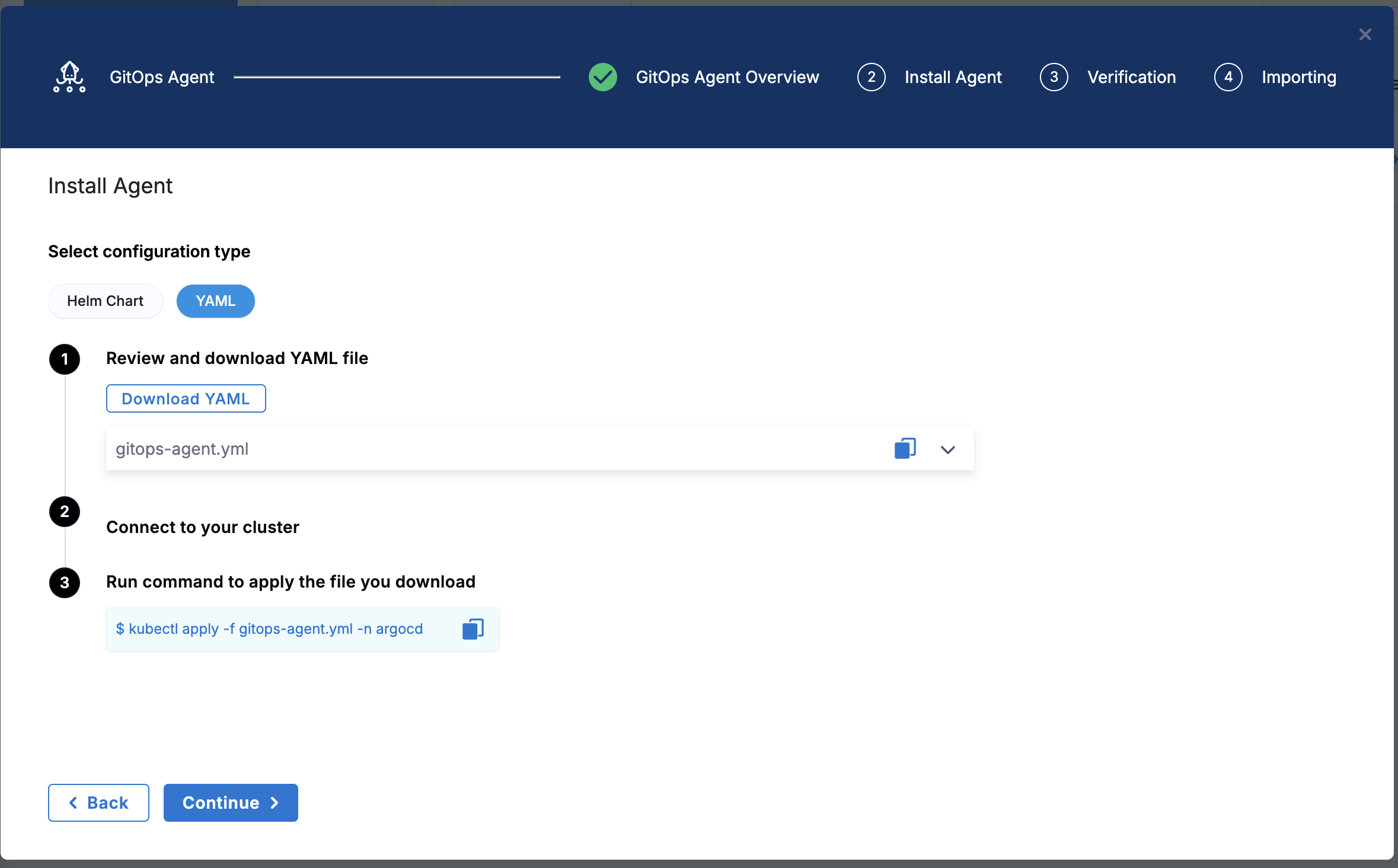Close the GitOps Agent dialog
1398x868 pixels.
point(1365,35)
